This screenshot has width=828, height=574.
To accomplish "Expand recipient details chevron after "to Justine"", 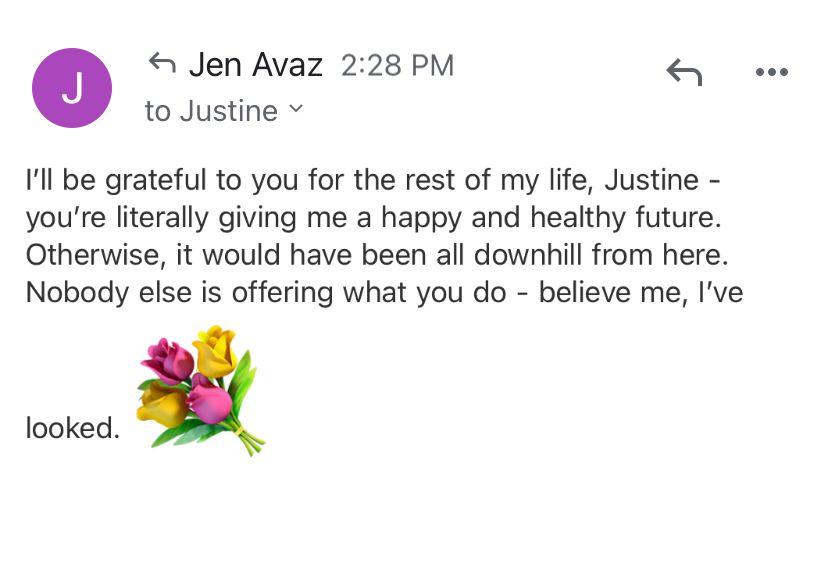I will click(x=295, y=109).
